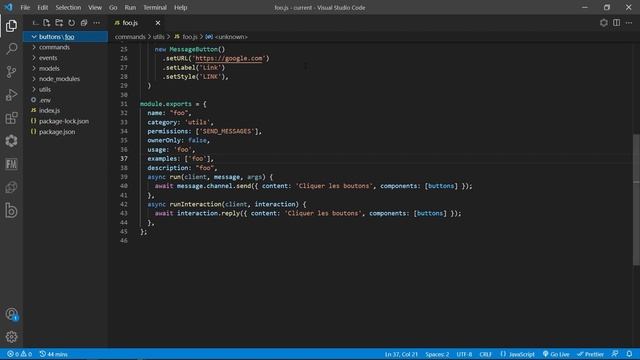640x360 pixels.
Task: Click Prettier in status bar
Action: point(590,354)
